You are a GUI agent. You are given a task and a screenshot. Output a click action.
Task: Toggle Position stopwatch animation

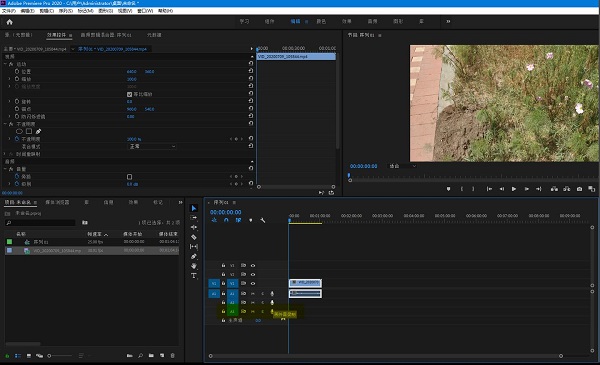[17, 72]
